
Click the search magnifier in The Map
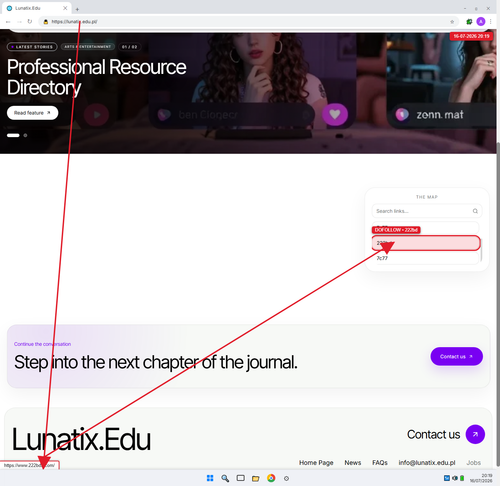point(475,211)
